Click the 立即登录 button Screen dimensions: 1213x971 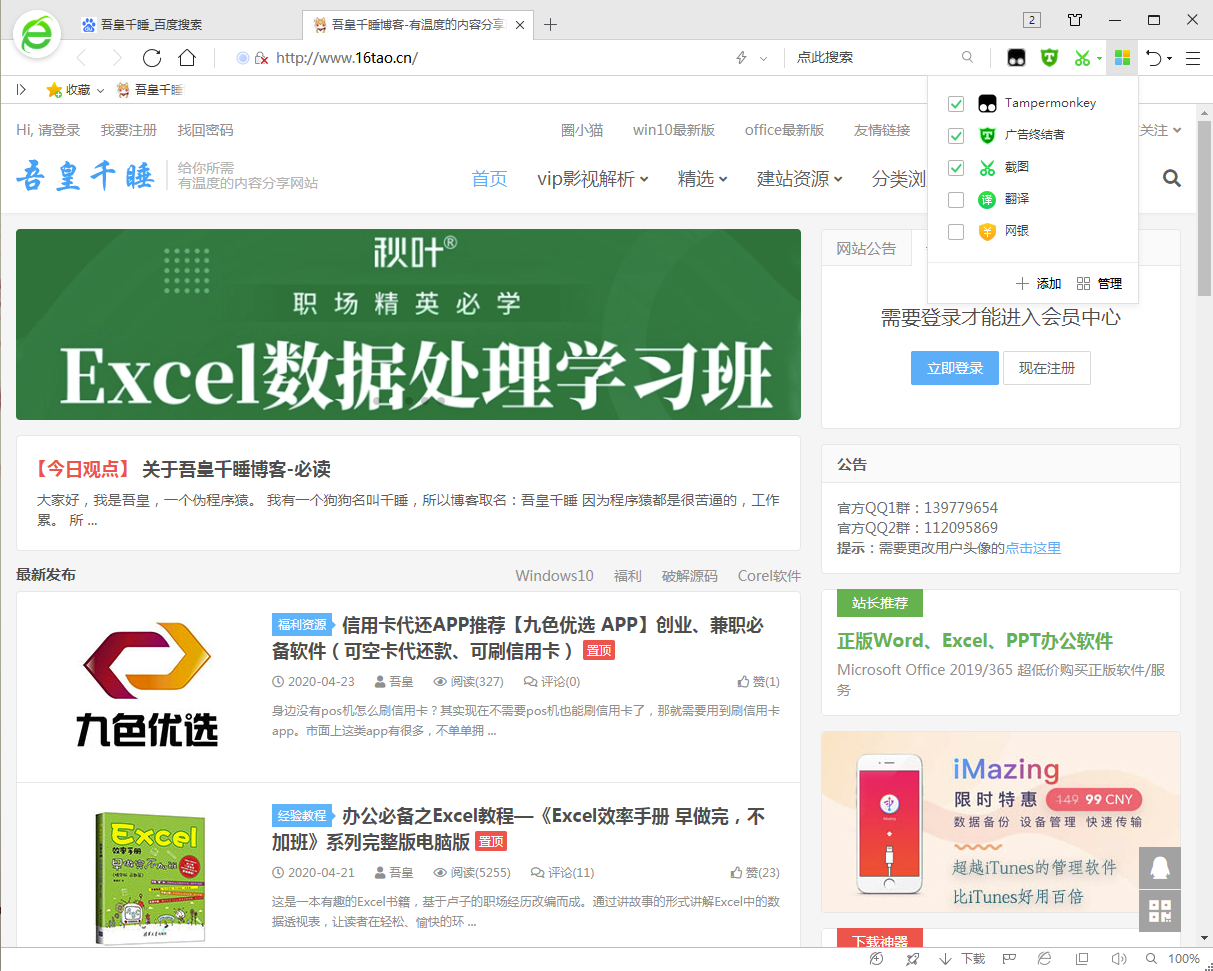955,368
